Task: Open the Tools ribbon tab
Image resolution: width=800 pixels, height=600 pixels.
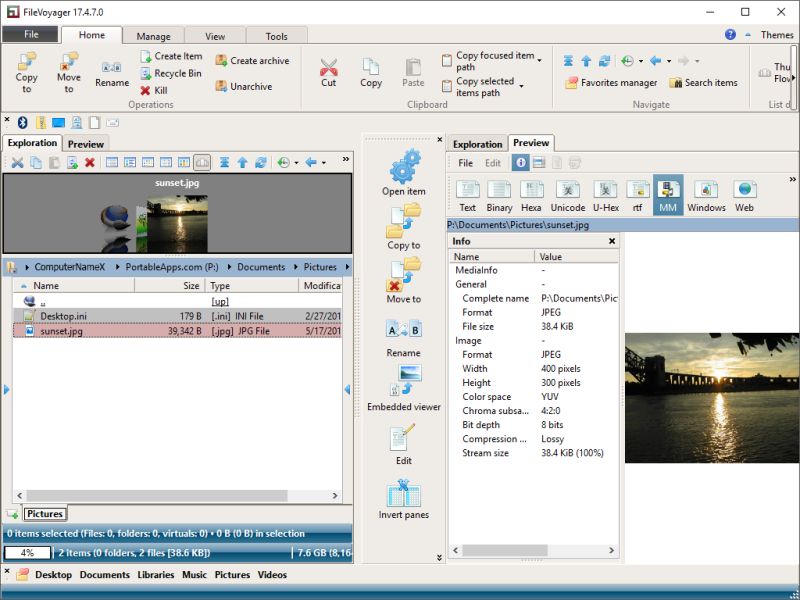Action: tap(277, 35)
